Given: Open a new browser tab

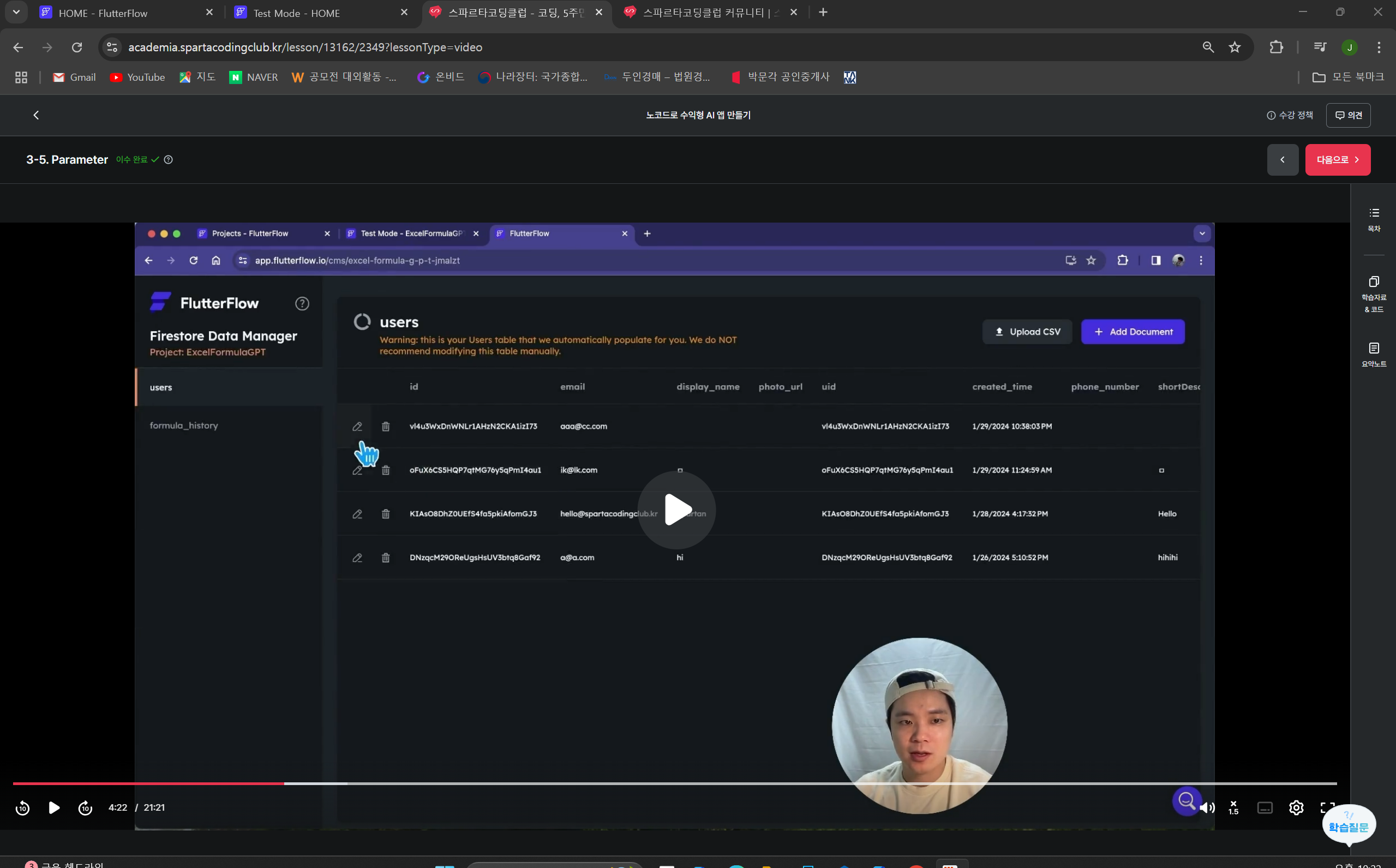Looking at the screenshot, I should coord(823,12).
